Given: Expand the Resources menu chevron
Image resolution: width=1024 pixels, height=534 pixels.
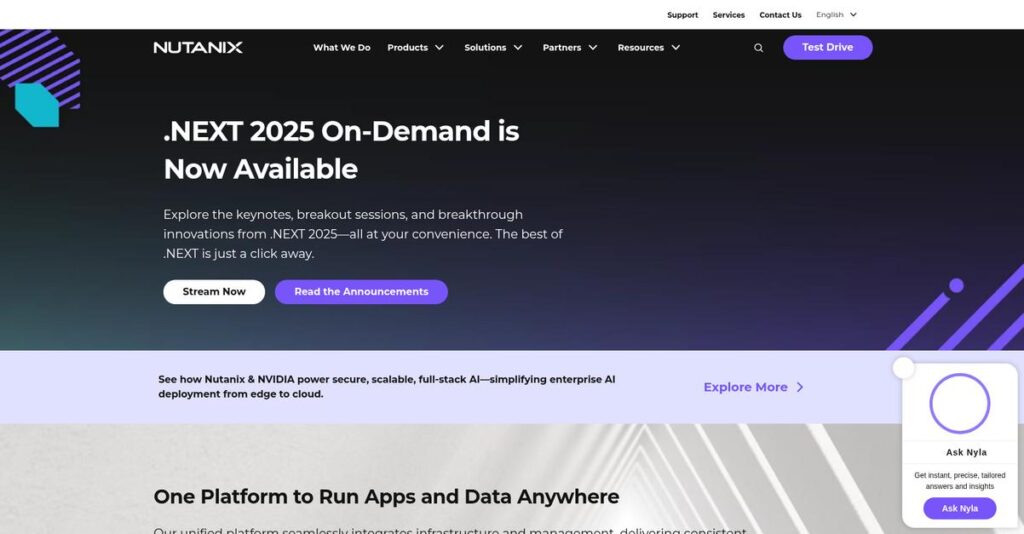Looking at the screenshot, I should (x=676, y=48).
